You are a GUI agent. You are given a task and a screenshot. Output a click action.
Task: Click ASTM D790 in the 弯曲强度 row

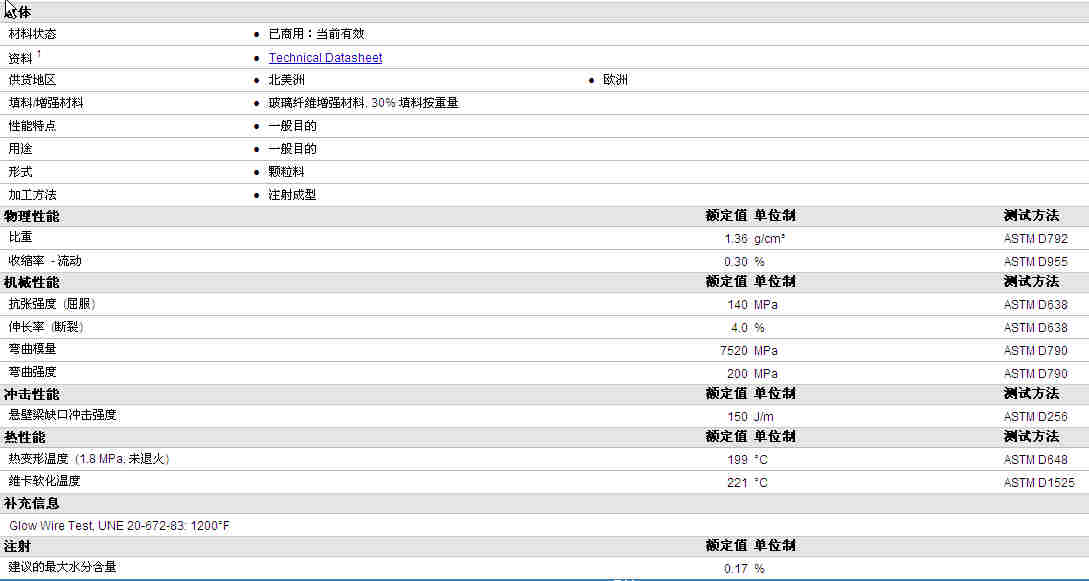point(1036,373)
